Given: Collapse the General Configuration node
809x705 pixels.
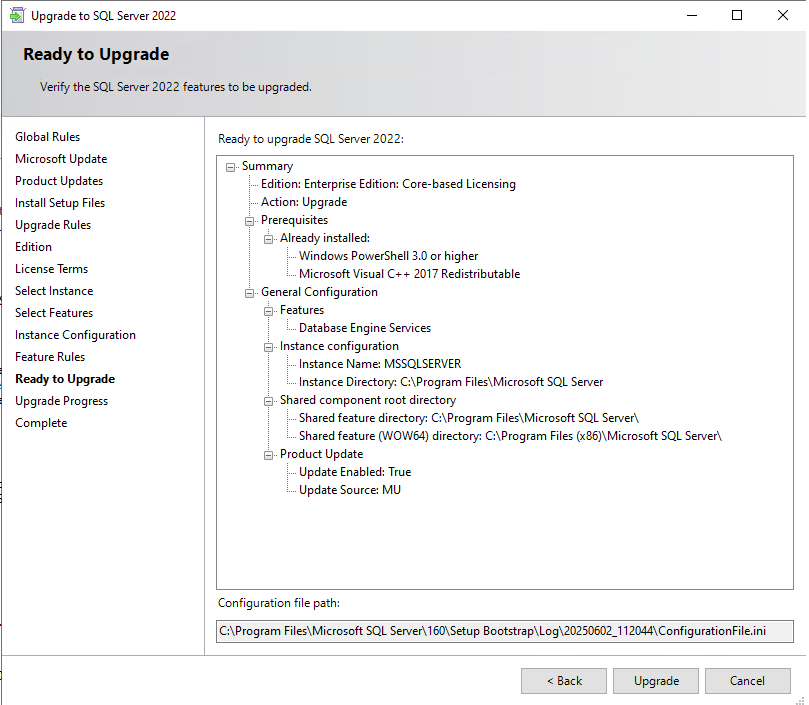Looking at the screenshot, I should coord(250,293).
